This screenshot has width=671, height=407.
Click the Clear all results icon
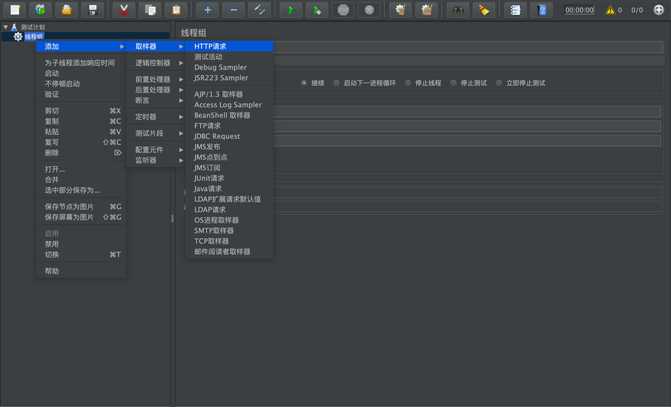click(427, 10)
